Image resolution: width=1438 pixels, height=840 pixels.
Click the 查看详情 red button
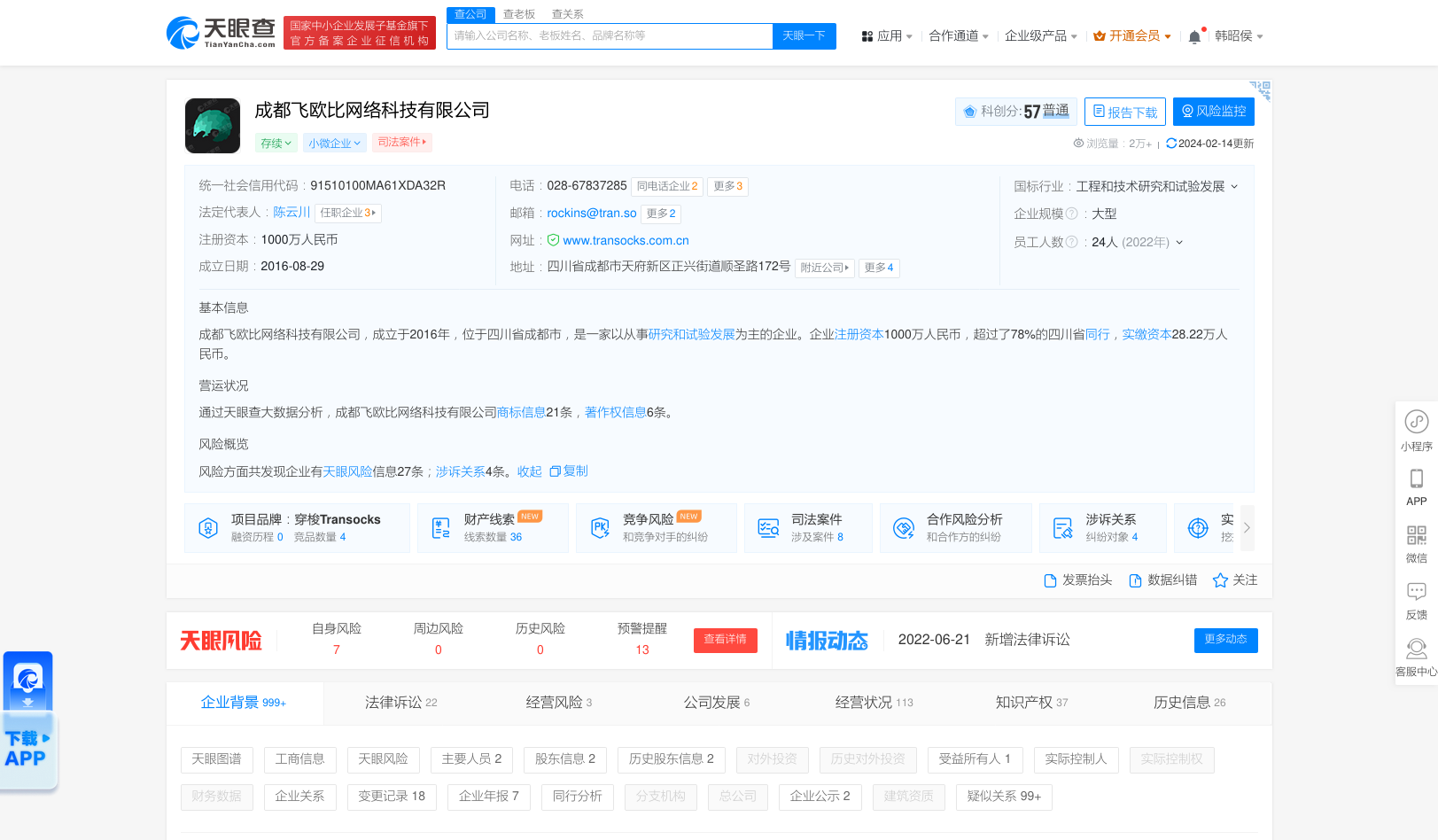pyautogui.click(x=725, y=640)
